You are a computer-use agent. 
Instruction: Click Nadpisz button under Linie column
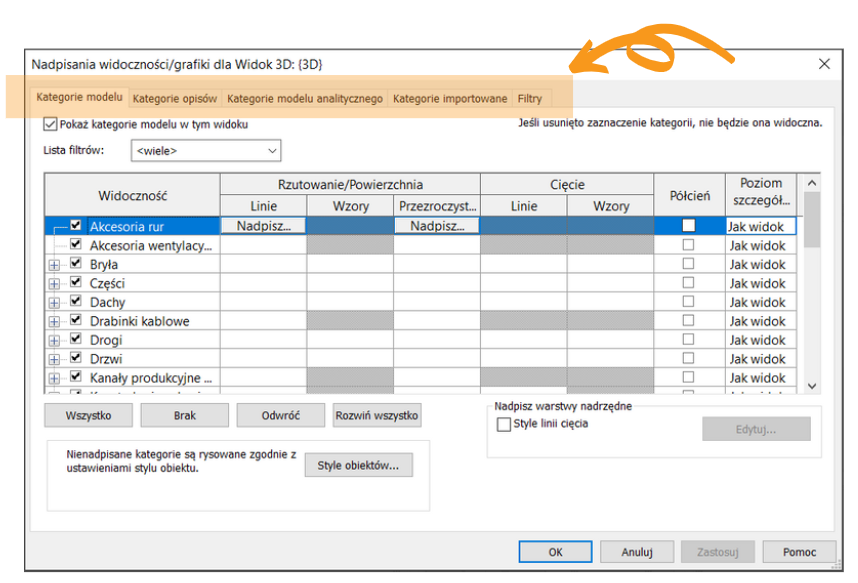click(263, 227)
